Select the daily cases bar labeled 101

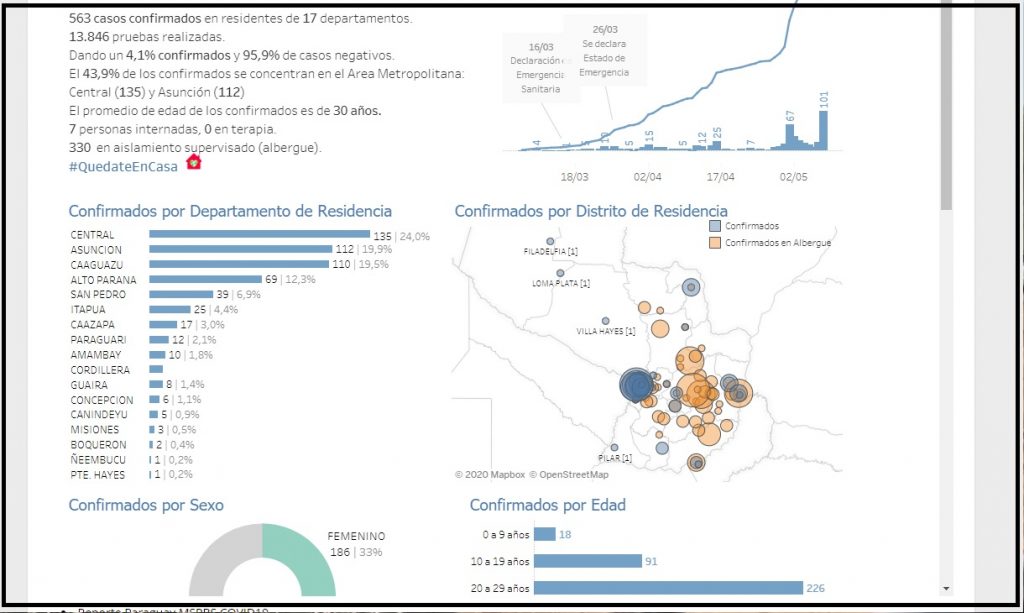point(824,129)
